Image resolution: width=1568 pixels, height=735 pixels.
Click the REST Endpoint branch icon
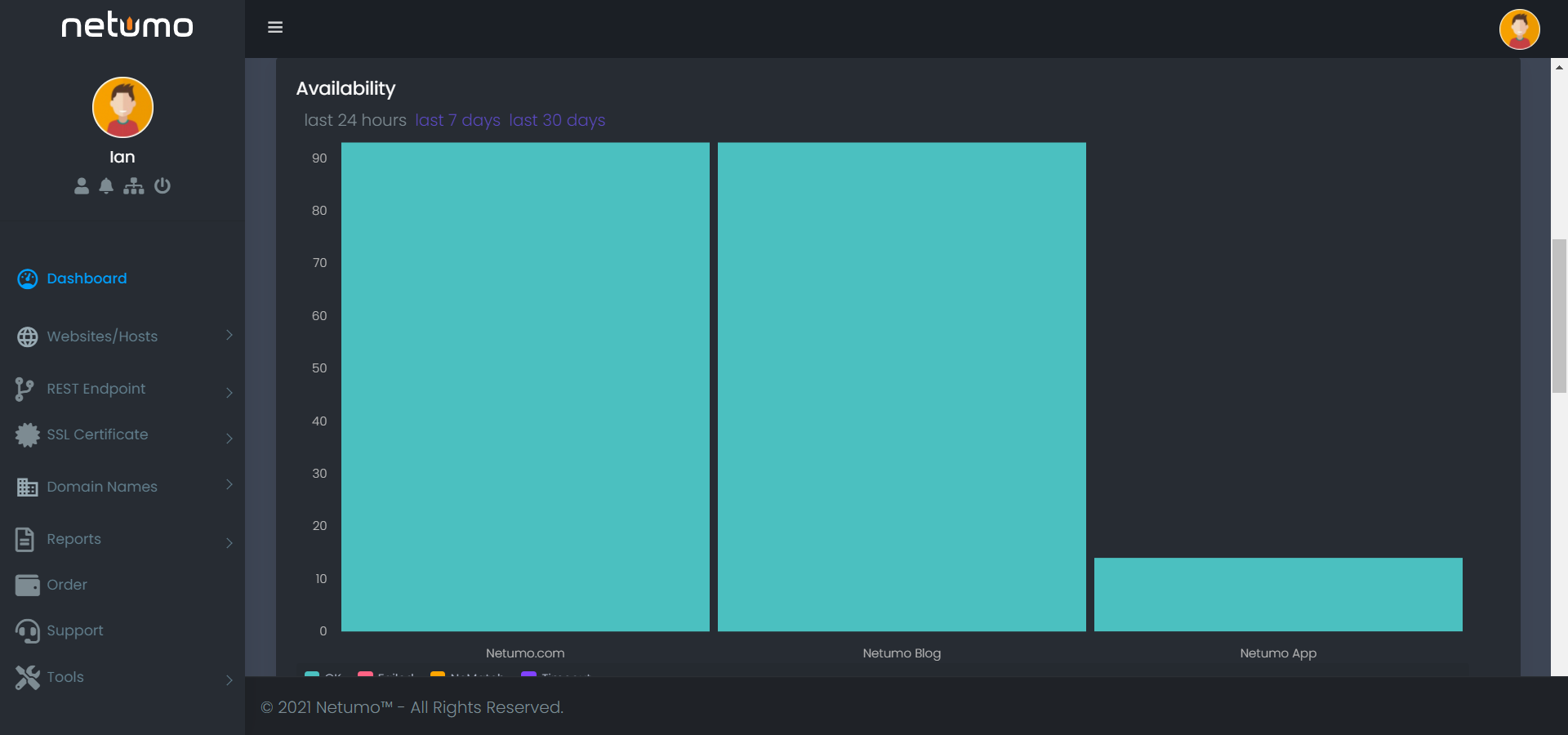click(24, 390)
